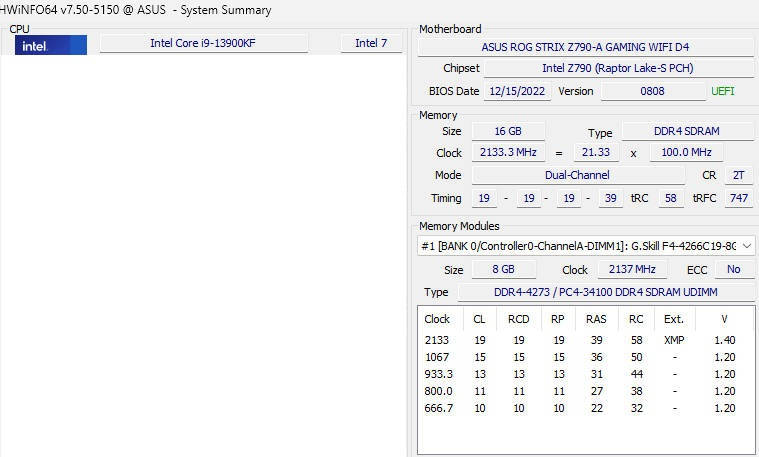Image resolution: width=759 pixels, height=457 pixels.
Task: Open the memory module selector dropdown arrow
Action: point(746,246)
